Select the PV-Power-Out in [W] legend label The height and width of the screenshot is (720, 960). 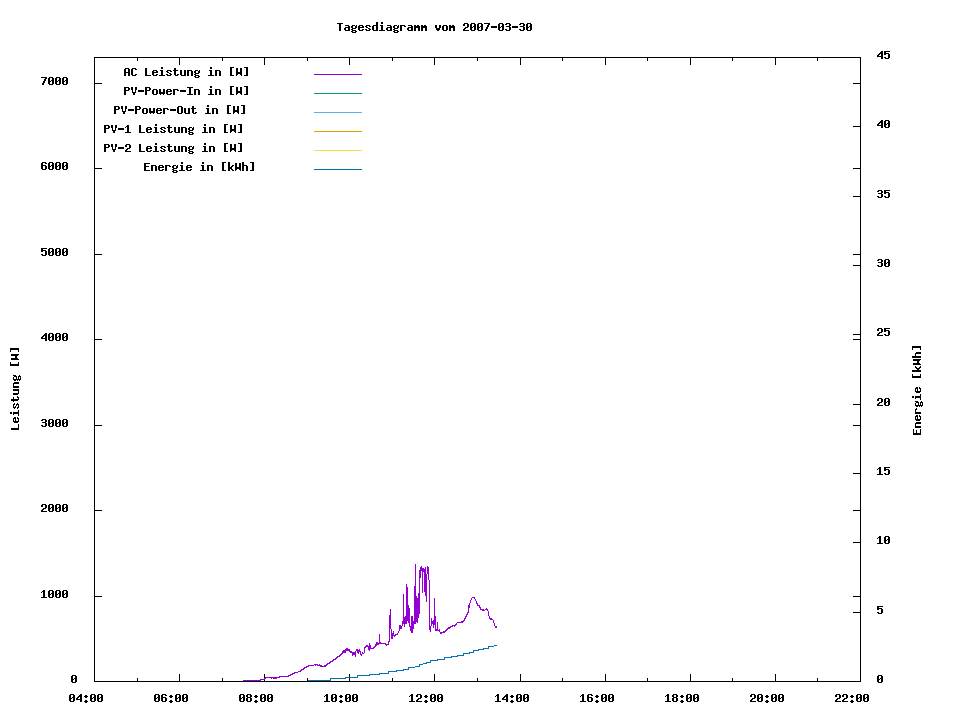(179, 110)
